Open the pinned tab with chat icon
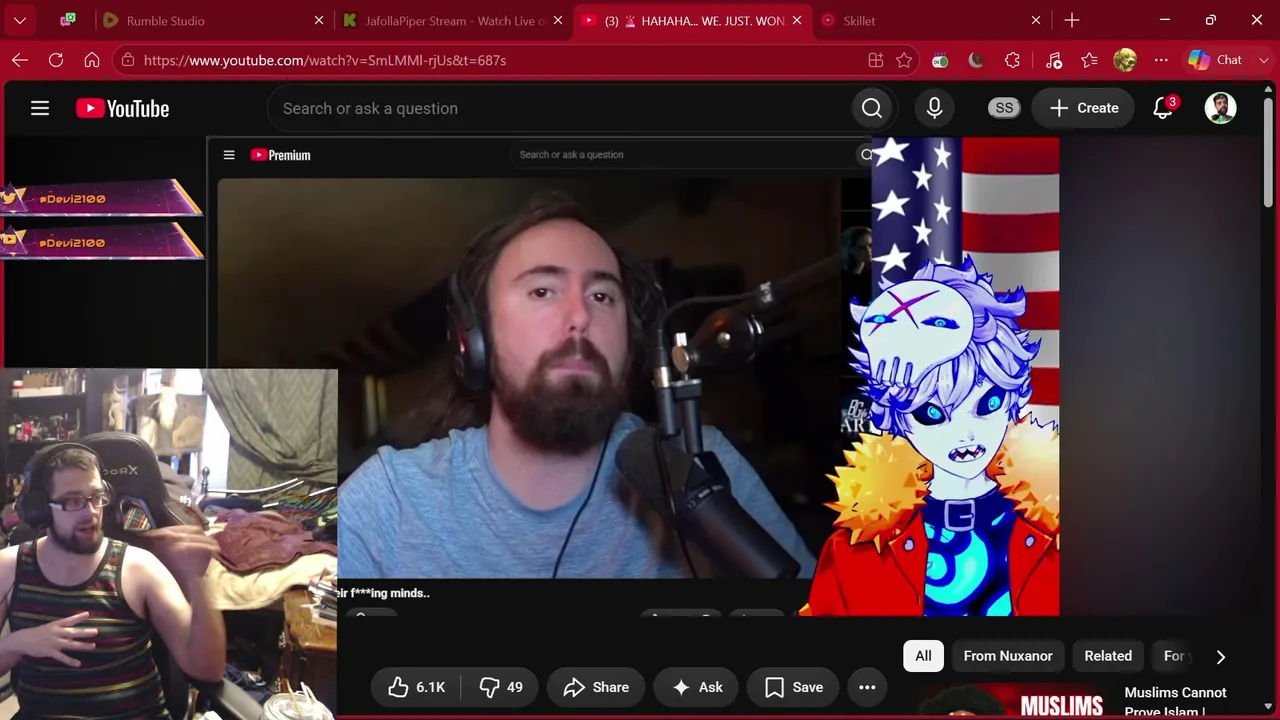The width and height of the screenshot is (1280, 720). click(68, 20)
